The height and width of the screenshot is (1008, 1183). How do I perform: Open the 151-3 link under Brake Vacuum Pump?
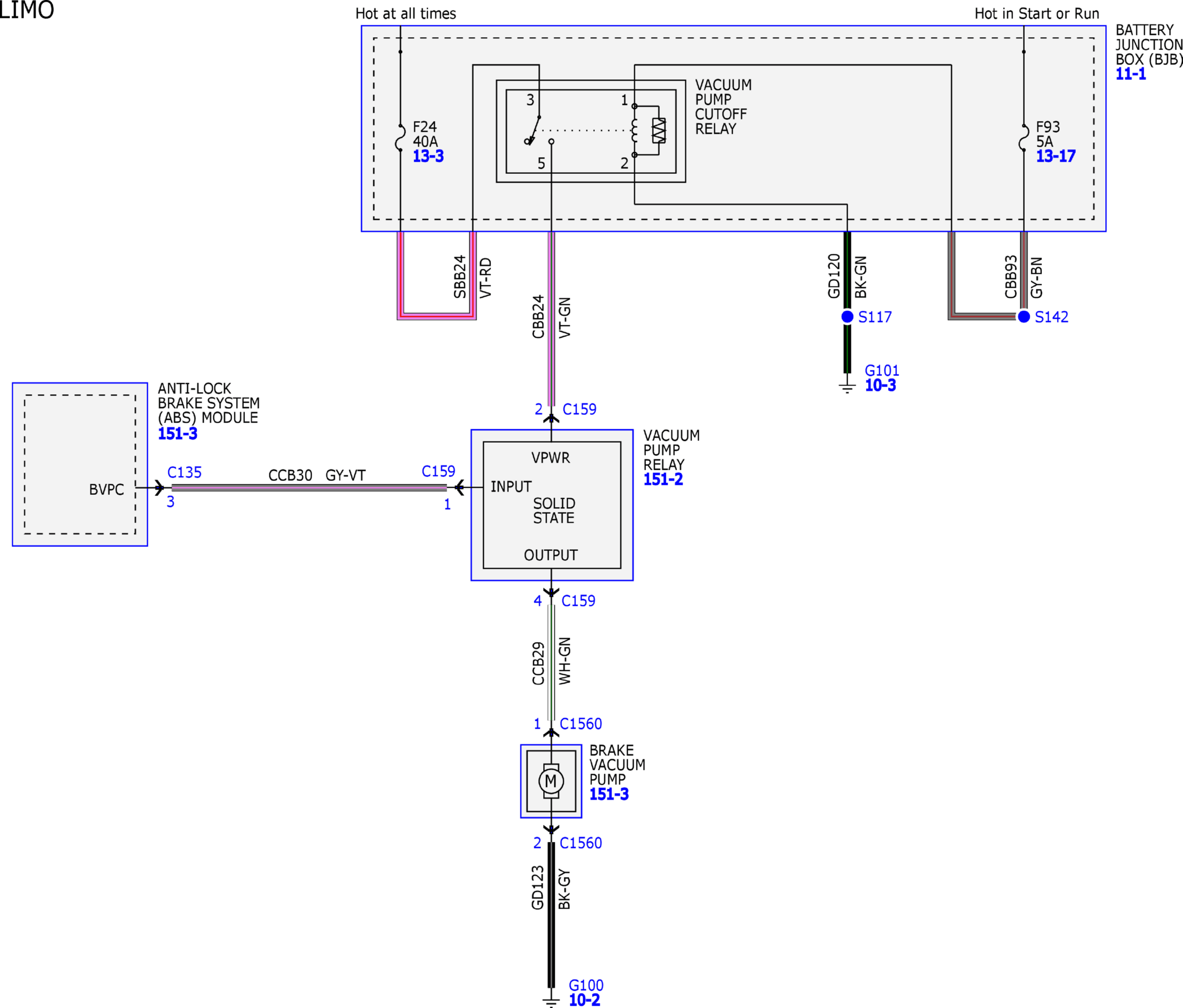[x=609, y=794]
